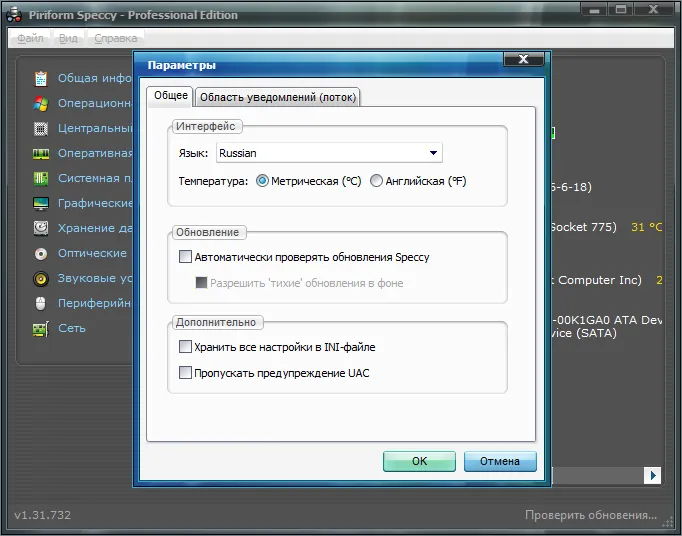This screenshot has width=682, height=536.
Task: Open the Хранение данных section
Action: (x=95, y=228)
